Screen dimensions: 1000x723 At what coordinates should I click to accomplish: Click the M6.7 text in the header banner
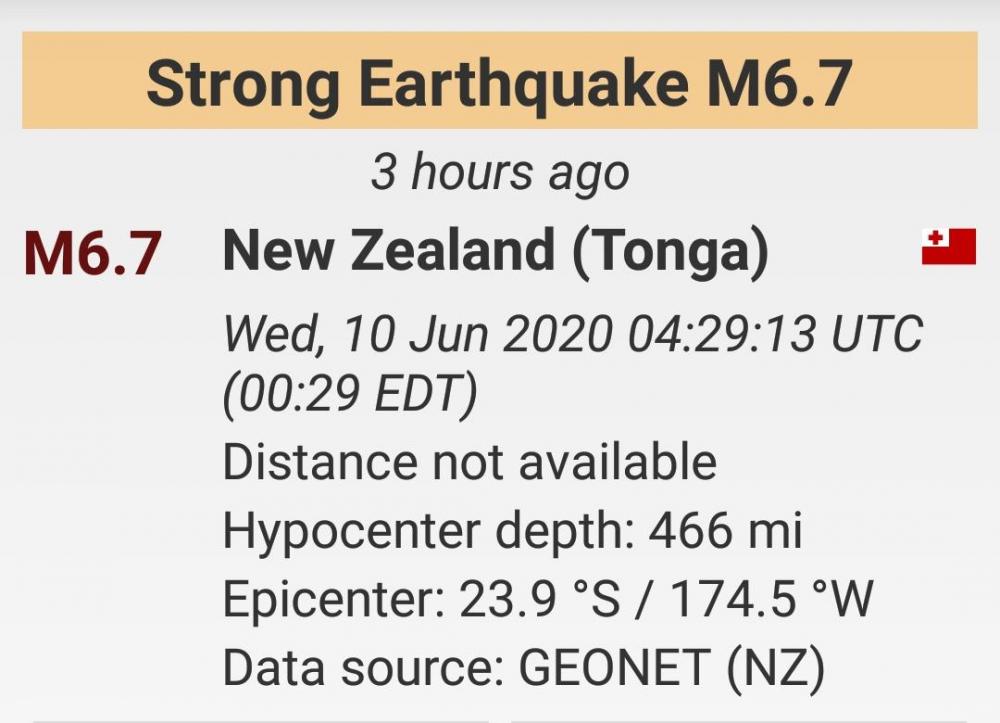pos(779,83)
